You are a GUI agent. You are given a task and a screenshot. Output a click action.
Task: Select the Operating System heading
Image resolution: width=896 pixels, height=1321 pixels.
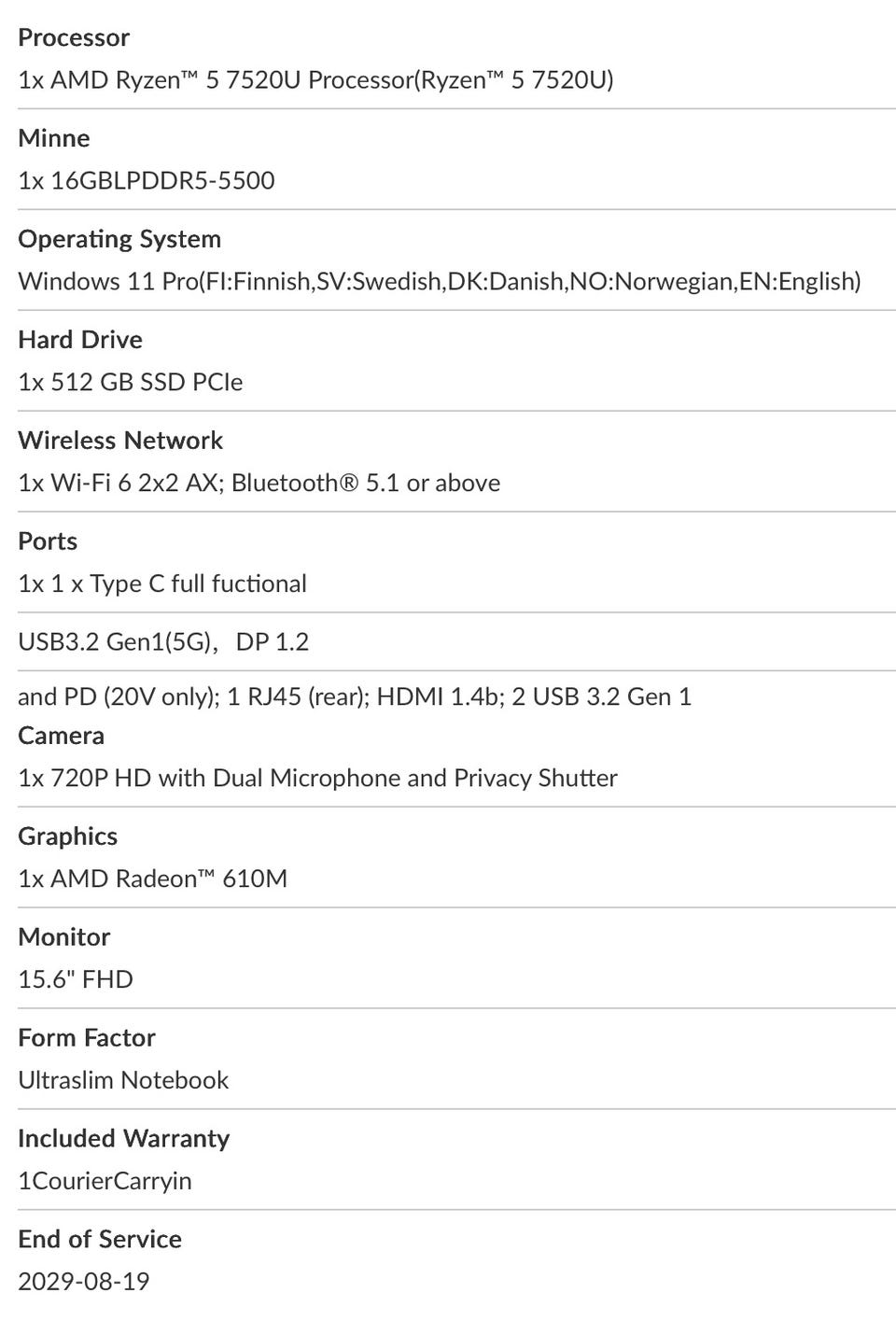[119, 239]
